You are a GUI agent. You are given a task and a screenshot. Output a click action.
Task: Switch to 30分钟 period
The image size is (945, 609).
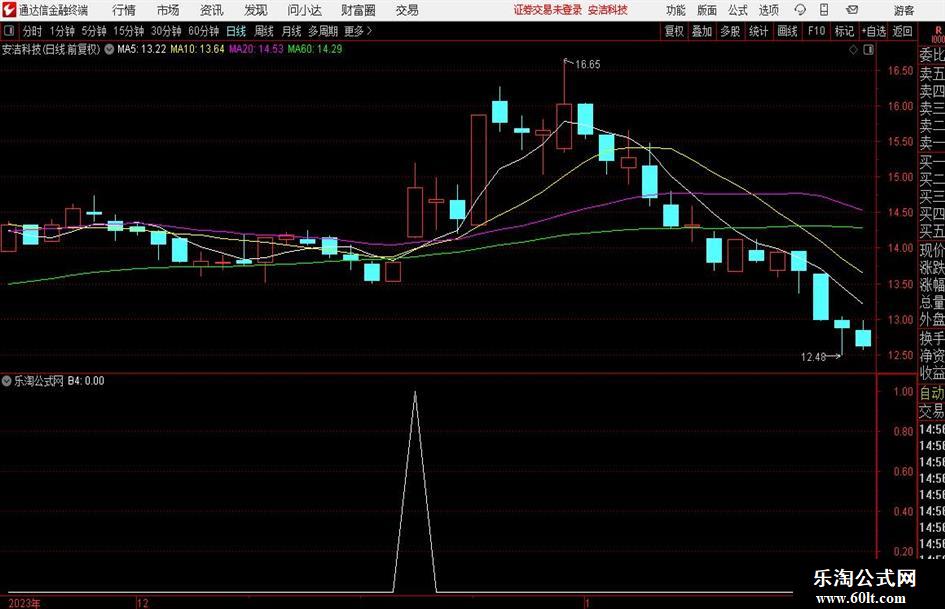(x=166, y=31)
